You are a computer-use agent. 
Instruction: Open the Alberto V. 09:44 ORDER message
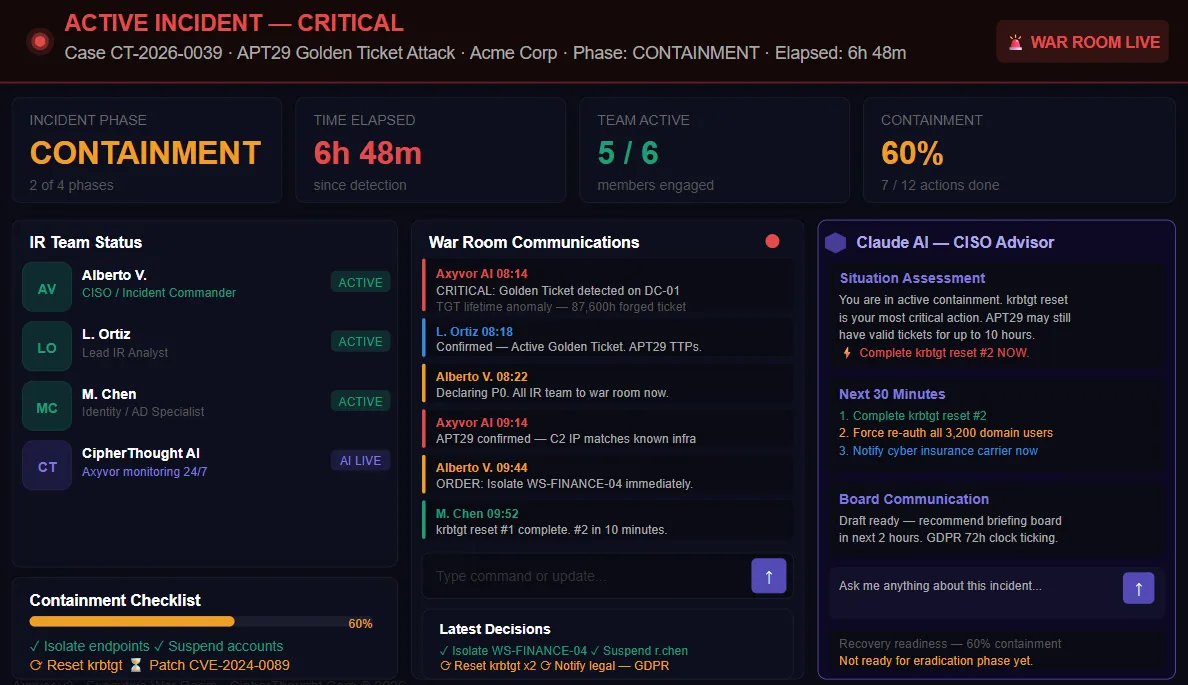(x=608, y=475)
